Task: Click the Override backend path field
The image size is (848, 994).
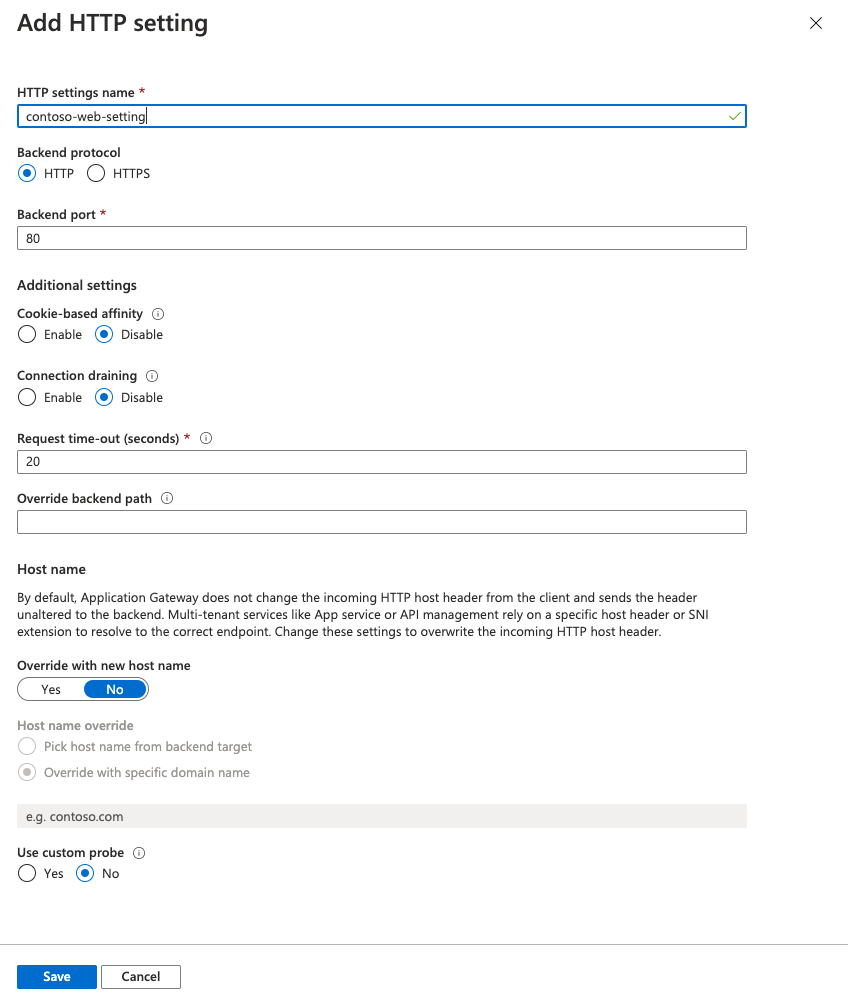Action: click(381, 521)
